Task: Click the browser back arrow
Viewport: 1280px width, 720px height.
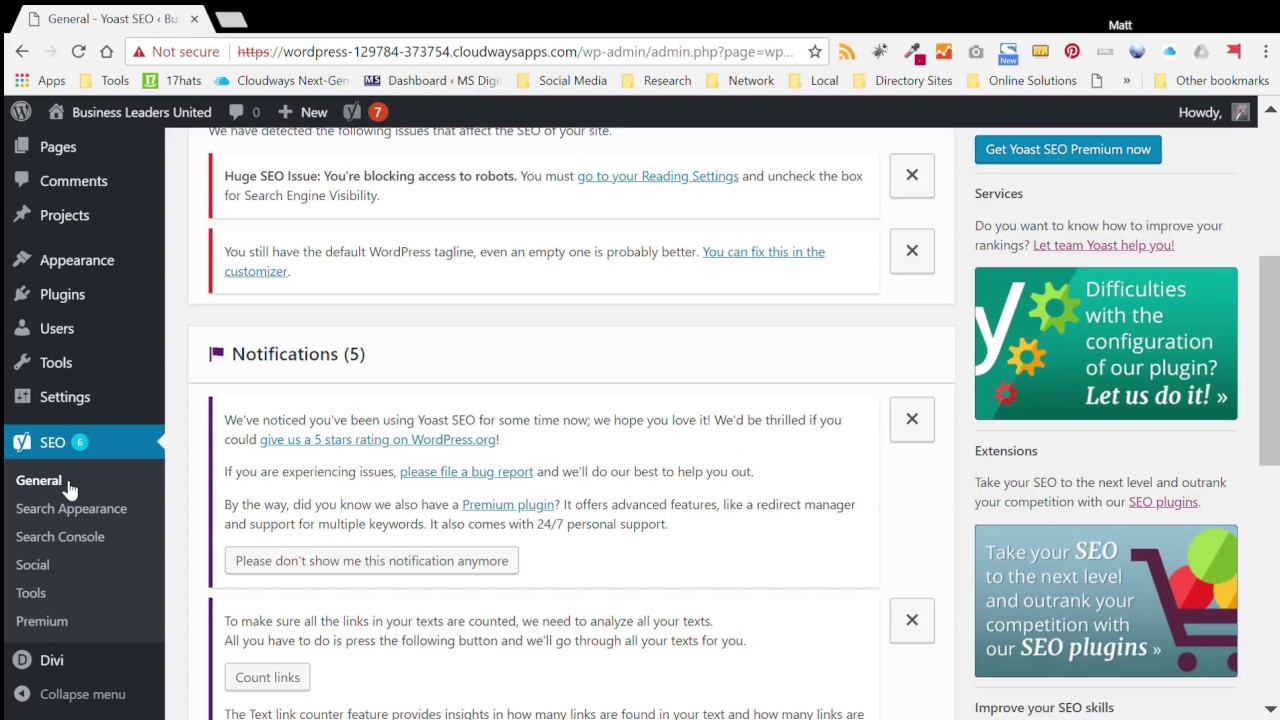Action: pyautogui.click(x=22, y=52)
